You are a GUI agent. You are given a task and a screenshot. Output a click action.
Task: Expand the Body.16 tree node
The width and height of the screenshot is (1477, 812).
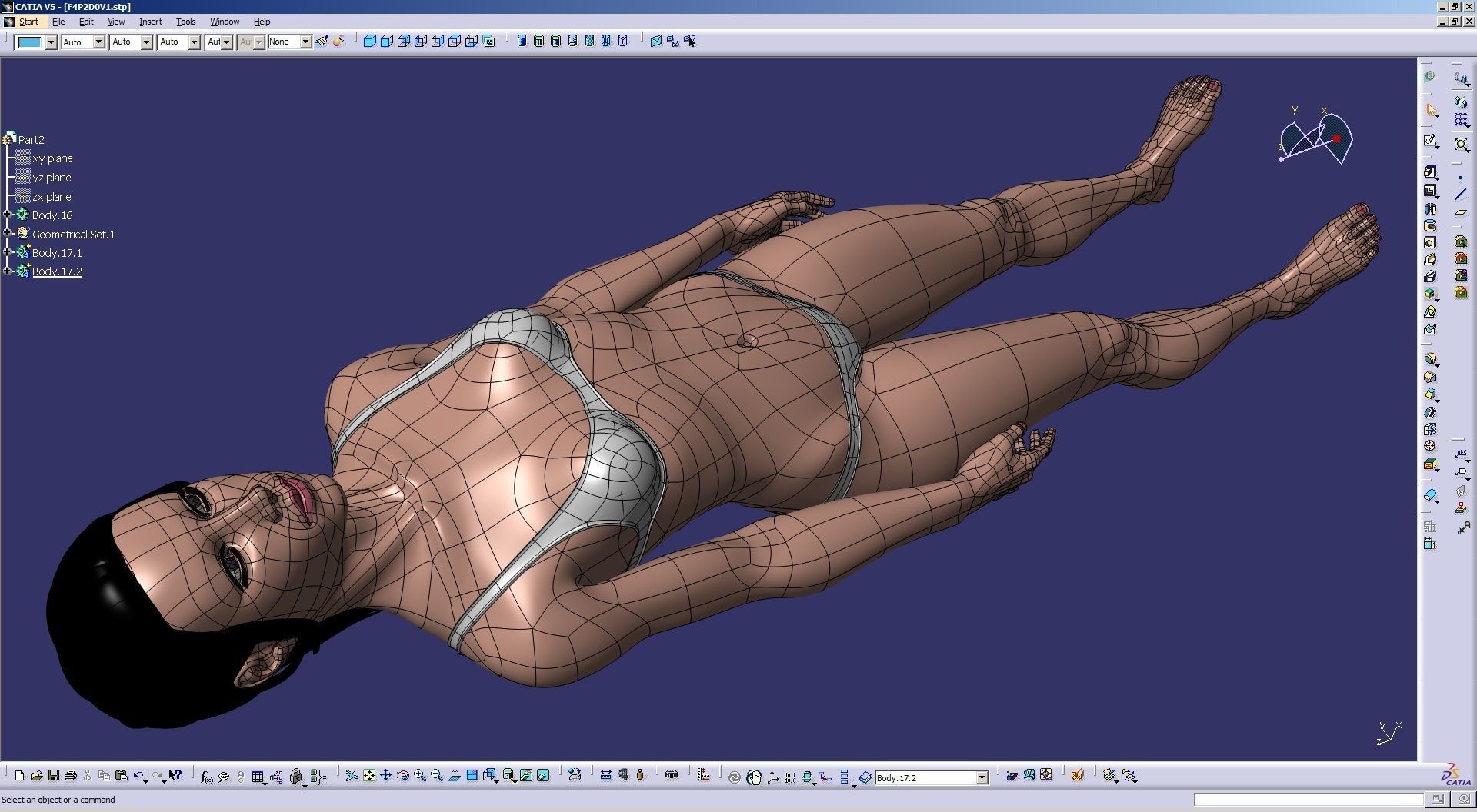[x=8, y=215]
